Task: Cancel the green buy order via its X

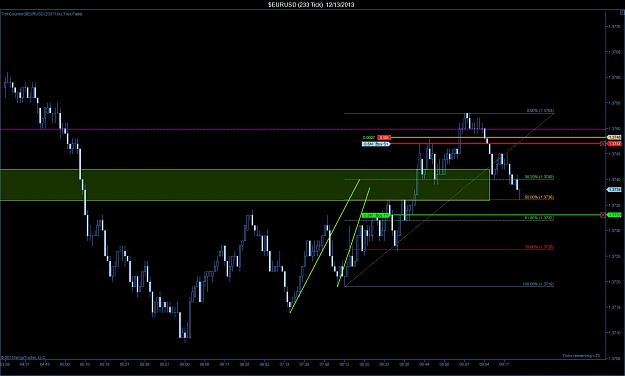Action: (x=603, y=215)
